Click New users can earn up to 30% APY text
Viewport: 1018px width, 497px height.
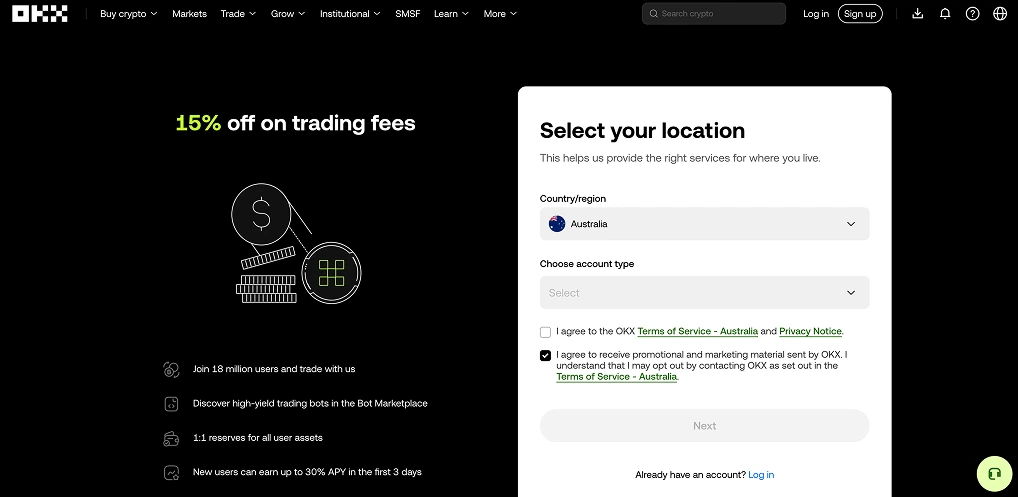(x=307, y=472)
